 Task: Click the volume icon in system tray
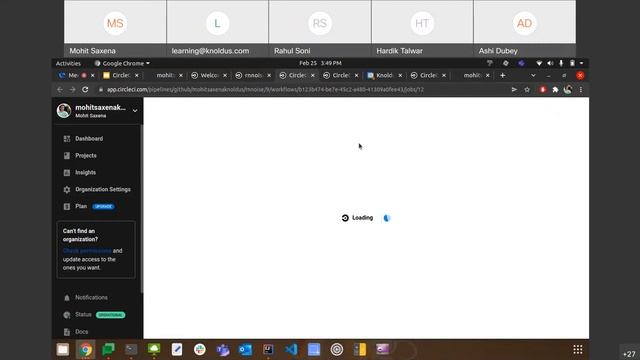pos(550,63)
